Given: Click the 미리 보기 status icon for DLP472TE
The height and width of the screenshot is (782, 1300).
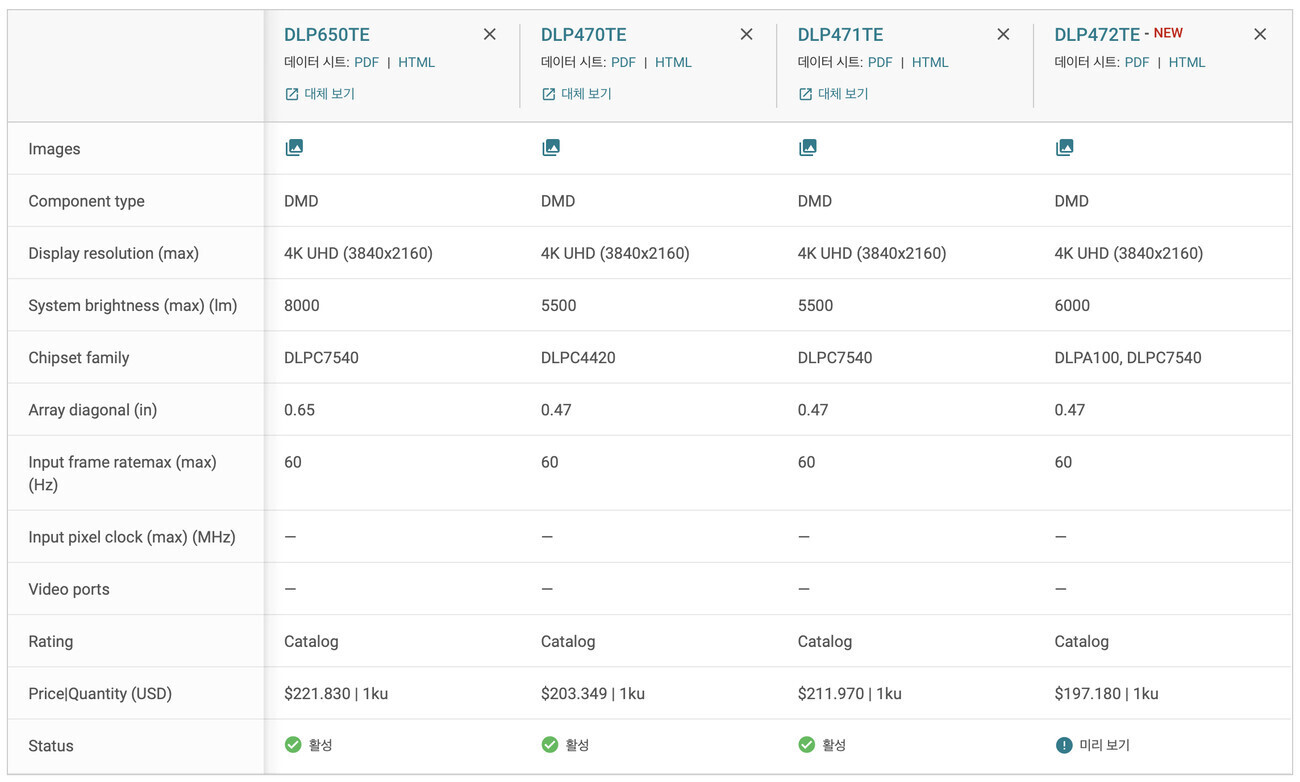Looking at the screenshot, I should click(x=1065, y=745).
